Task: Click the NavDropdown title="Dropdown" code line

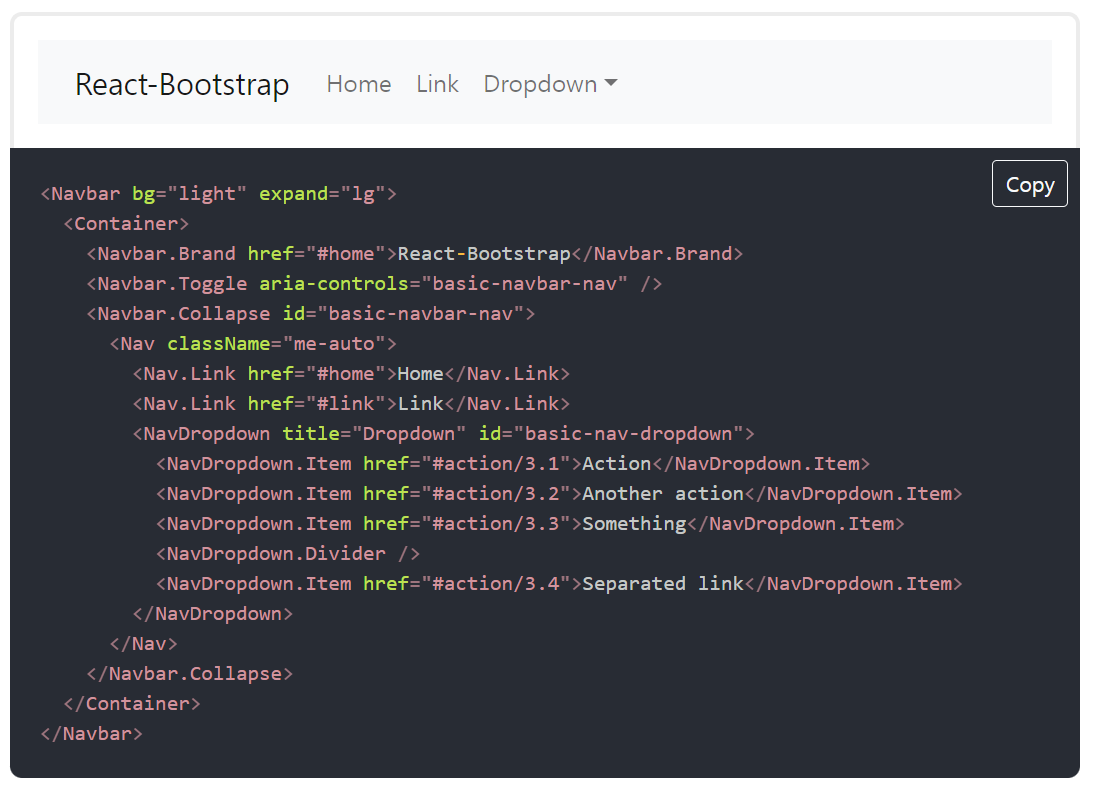Action: coord(443,434)
